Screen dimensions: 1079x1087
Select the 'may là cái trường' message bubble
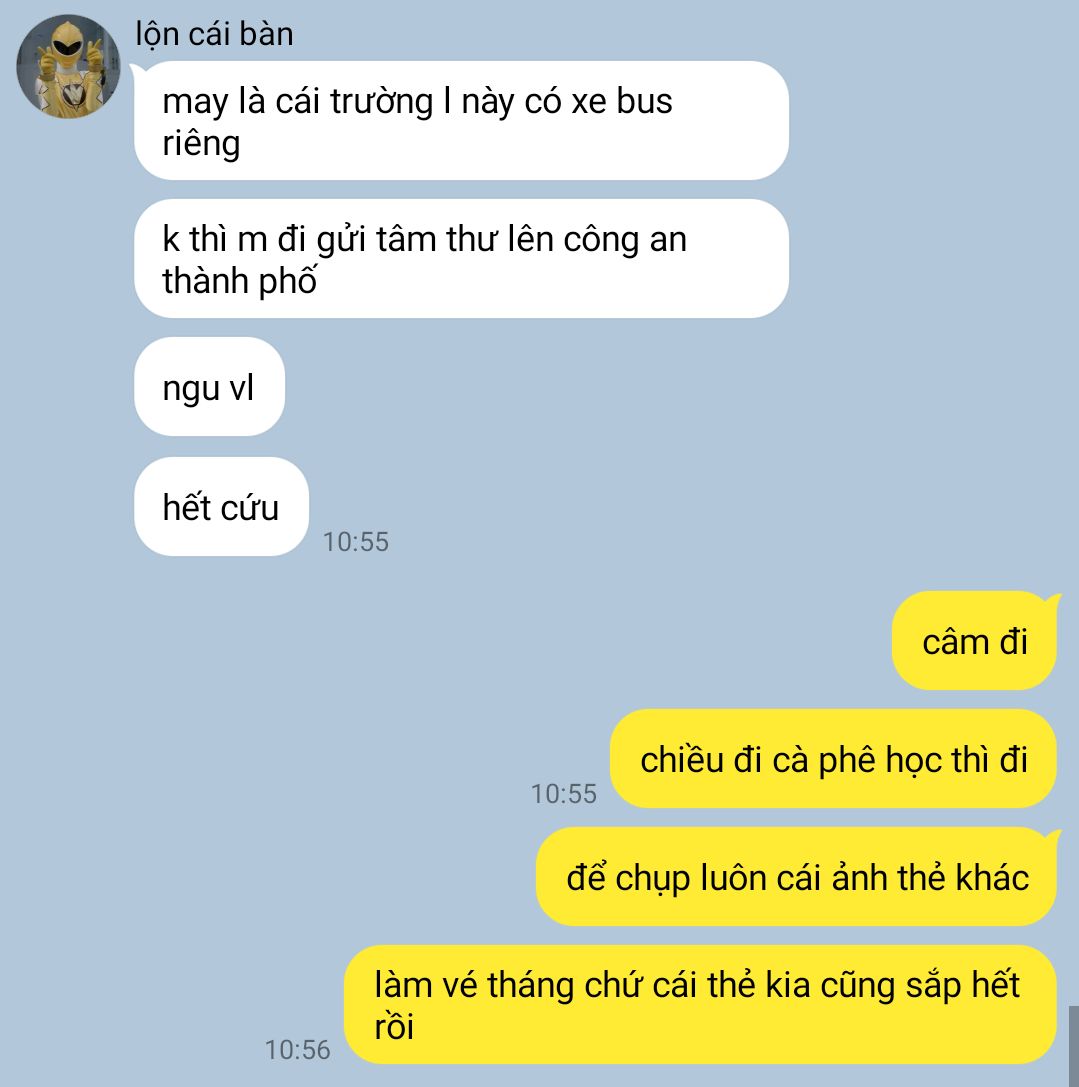(x=461, y=121)
